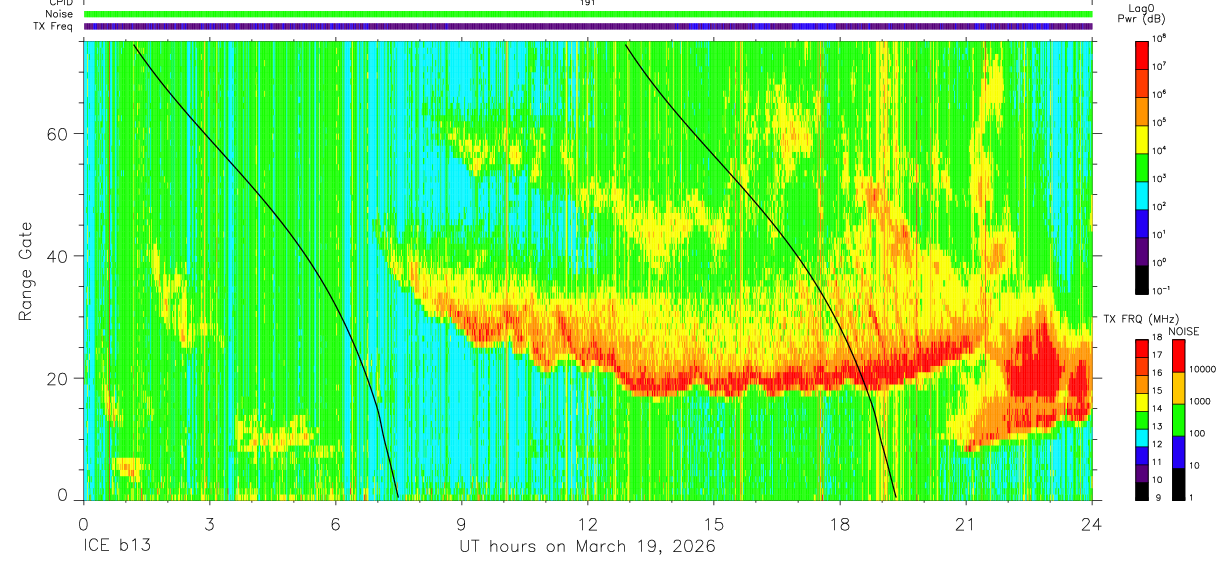1228x567 pixels.
Task: Click the 1000 tick on NOISE legend
Action: pos(1202,401)
